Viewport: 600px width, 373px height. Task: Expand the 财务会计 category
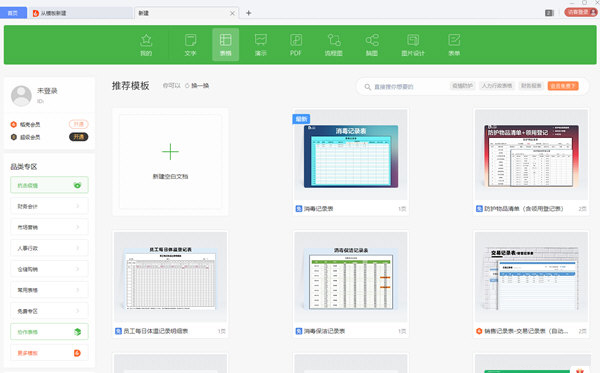(x=49, y=206)
